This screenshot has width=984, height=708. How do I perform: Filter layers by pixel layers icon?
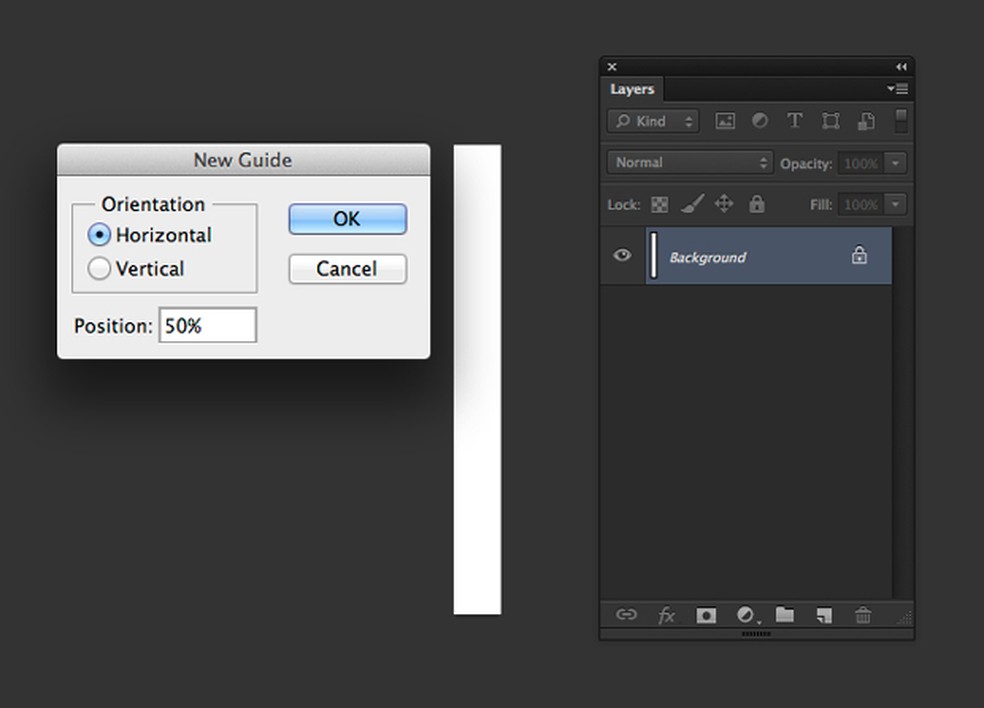(x=725, y=121)
